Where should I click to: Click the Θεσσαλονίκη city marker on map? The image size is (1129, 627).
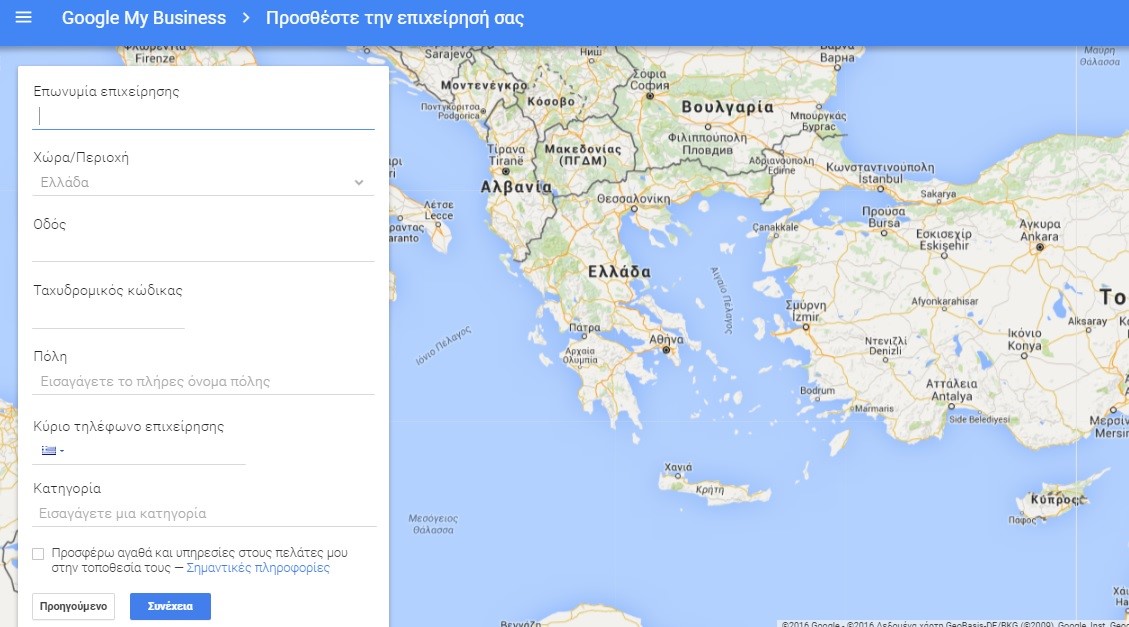(634, 210)
